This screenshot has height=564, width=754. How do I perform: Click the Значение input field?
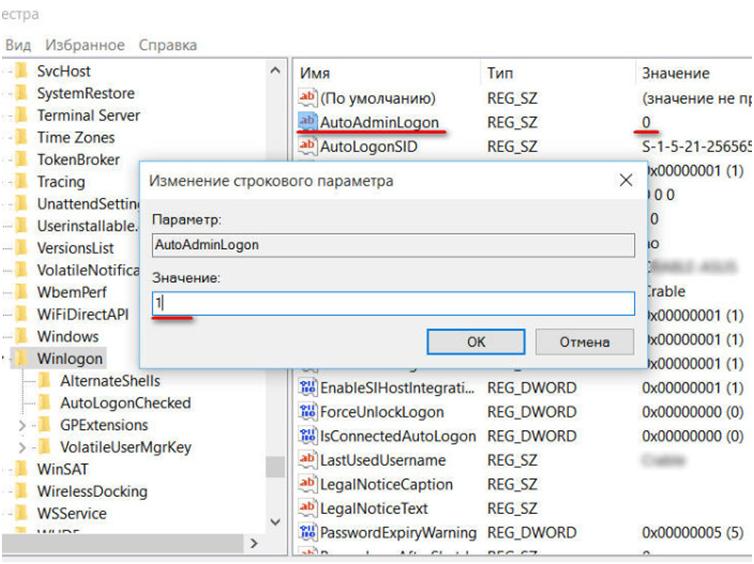393,303
